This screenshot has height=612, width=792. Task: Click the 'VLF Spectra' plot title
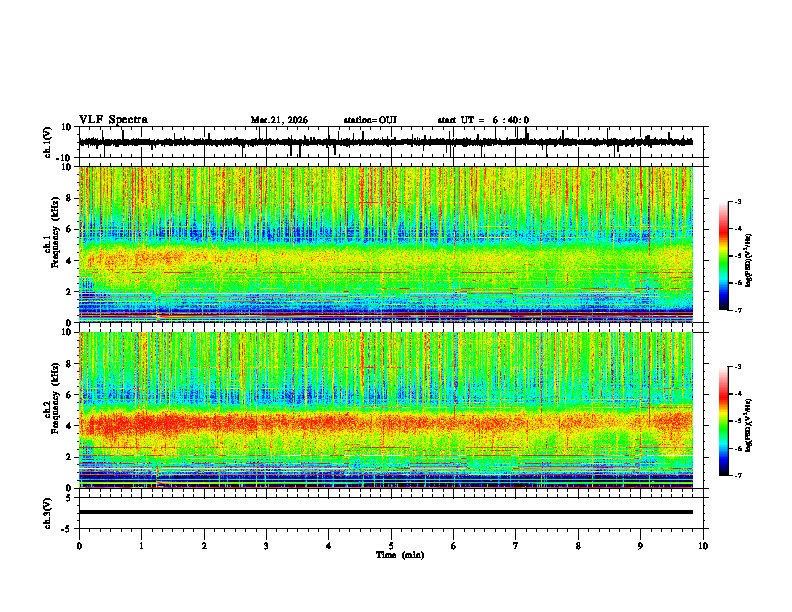coord(113,120)
